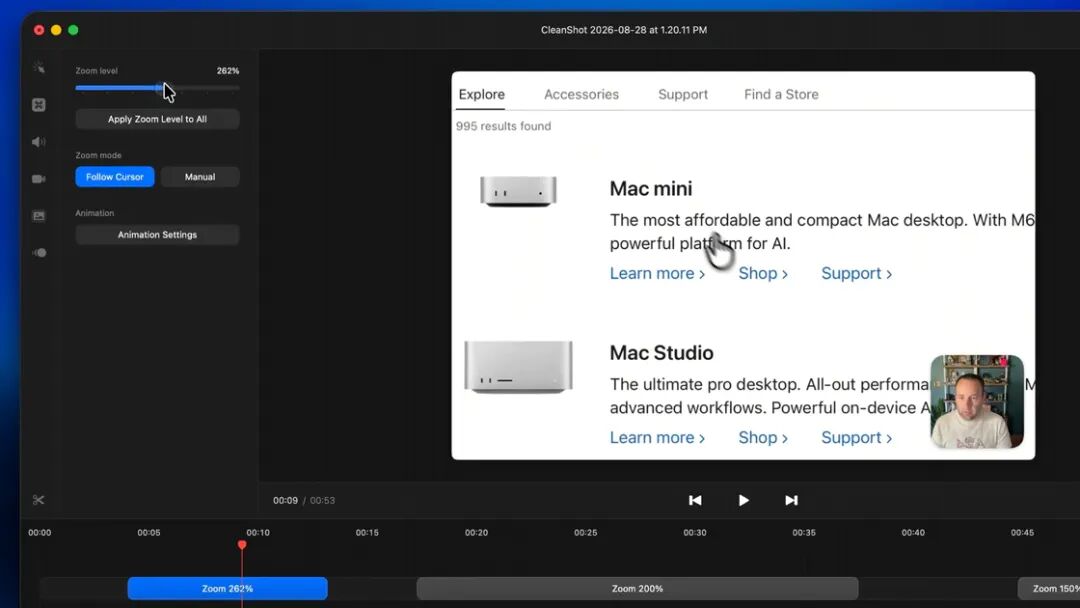Viewport: 1080px width, 608px height.
Task: Click Learn more under Mac mini
Action: (657, 273)
